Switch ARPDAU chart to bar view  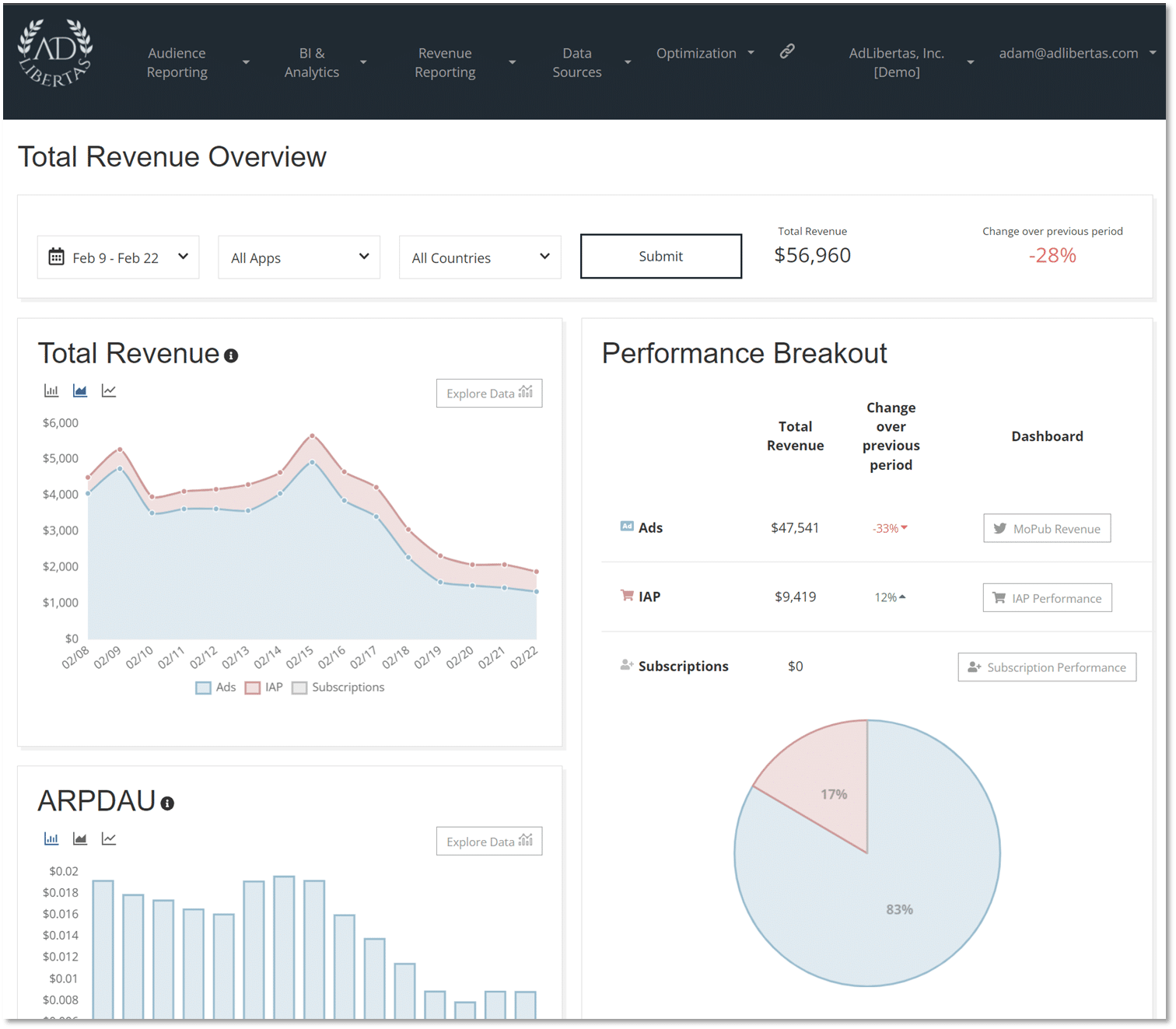51,838
